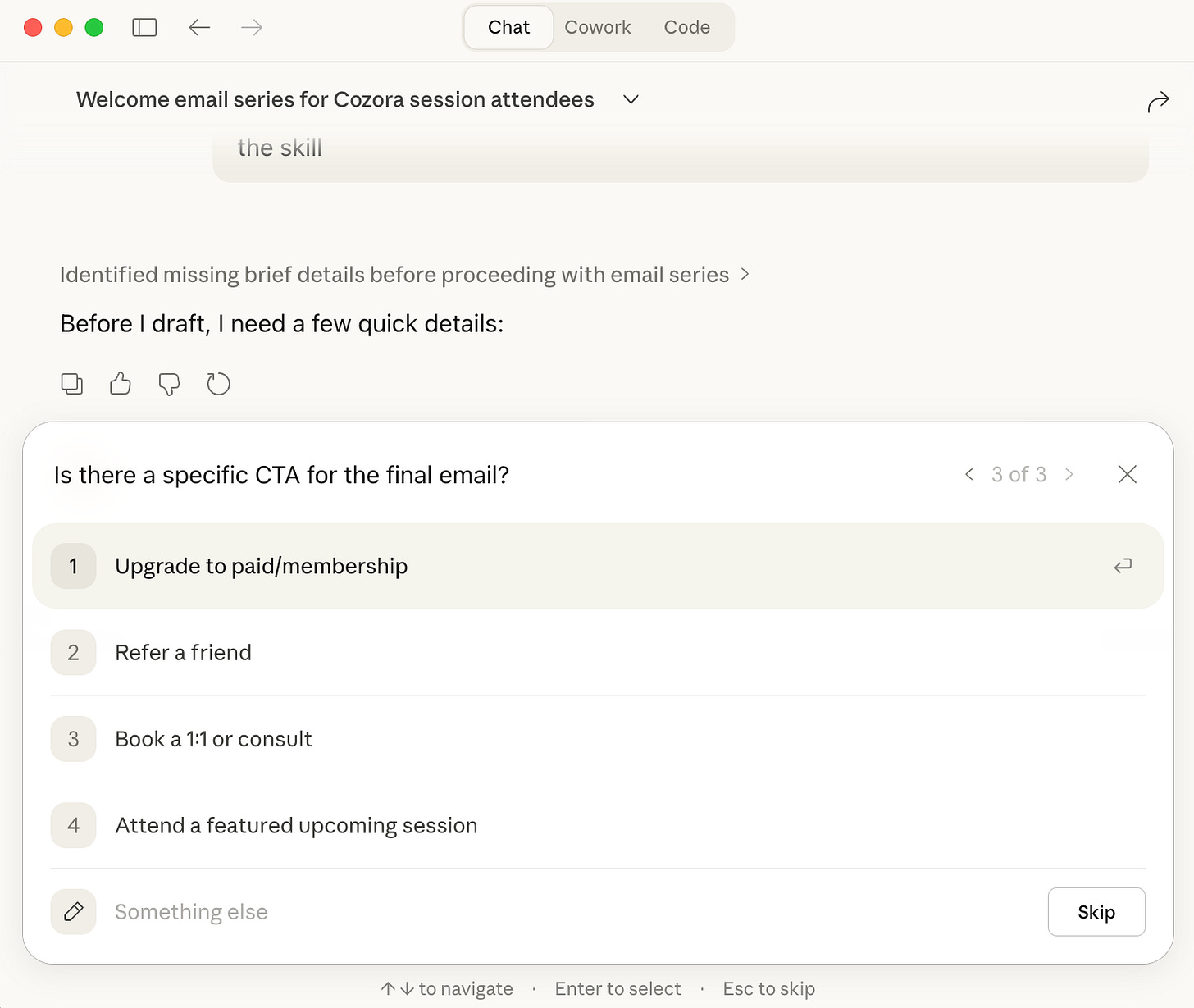Go back with the left arrow

(199, 28)
